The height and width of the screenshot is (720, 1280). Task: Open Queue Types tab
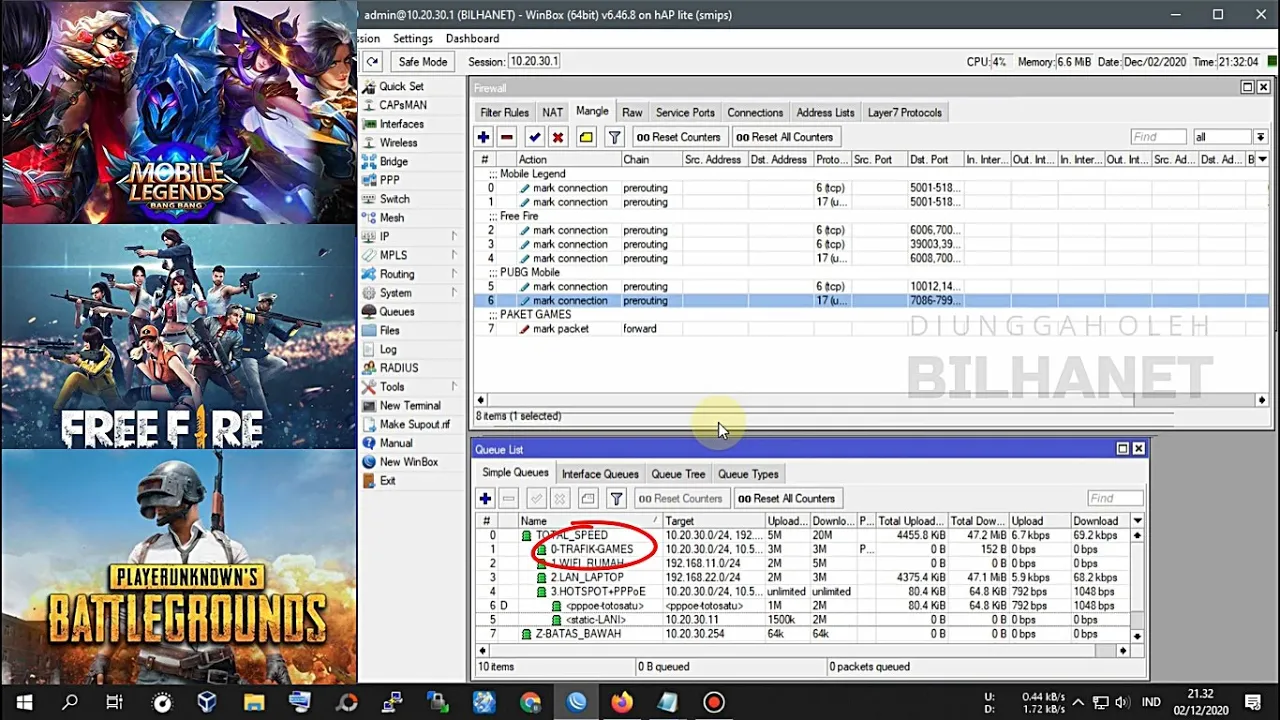tap(748, 474)
